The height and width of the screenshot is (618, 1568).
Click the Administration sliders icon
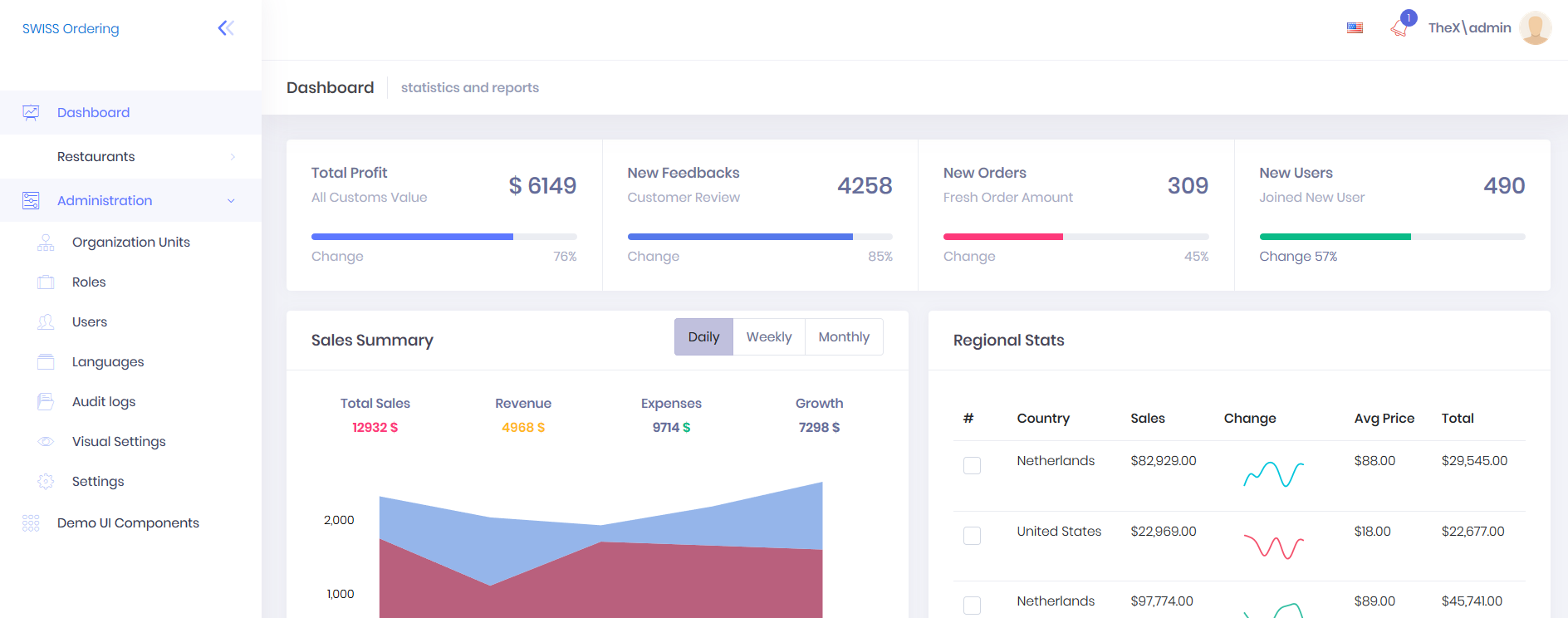pos(31,201)
